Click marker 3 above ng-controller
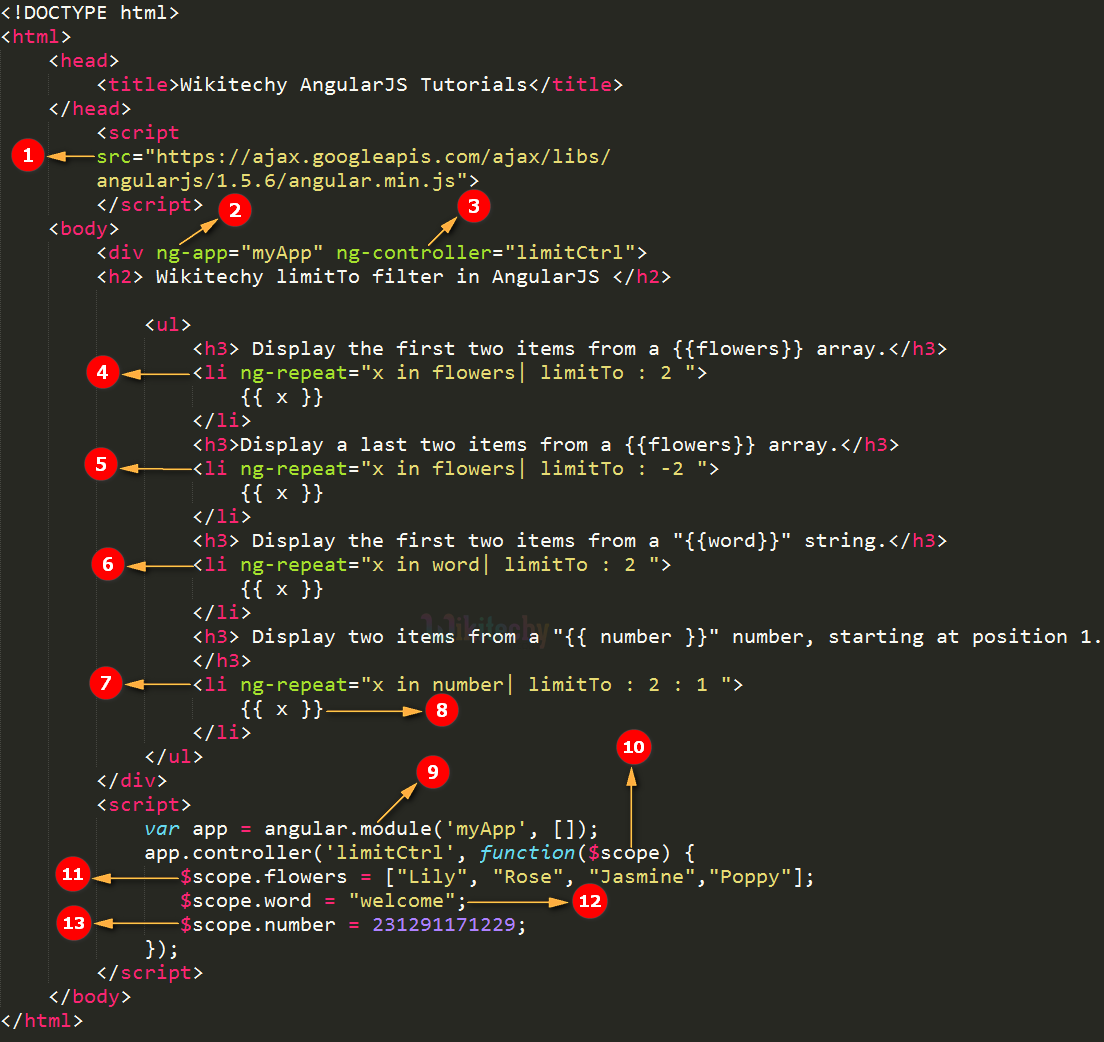1104x1042 pixels. (x=474, y=206)
